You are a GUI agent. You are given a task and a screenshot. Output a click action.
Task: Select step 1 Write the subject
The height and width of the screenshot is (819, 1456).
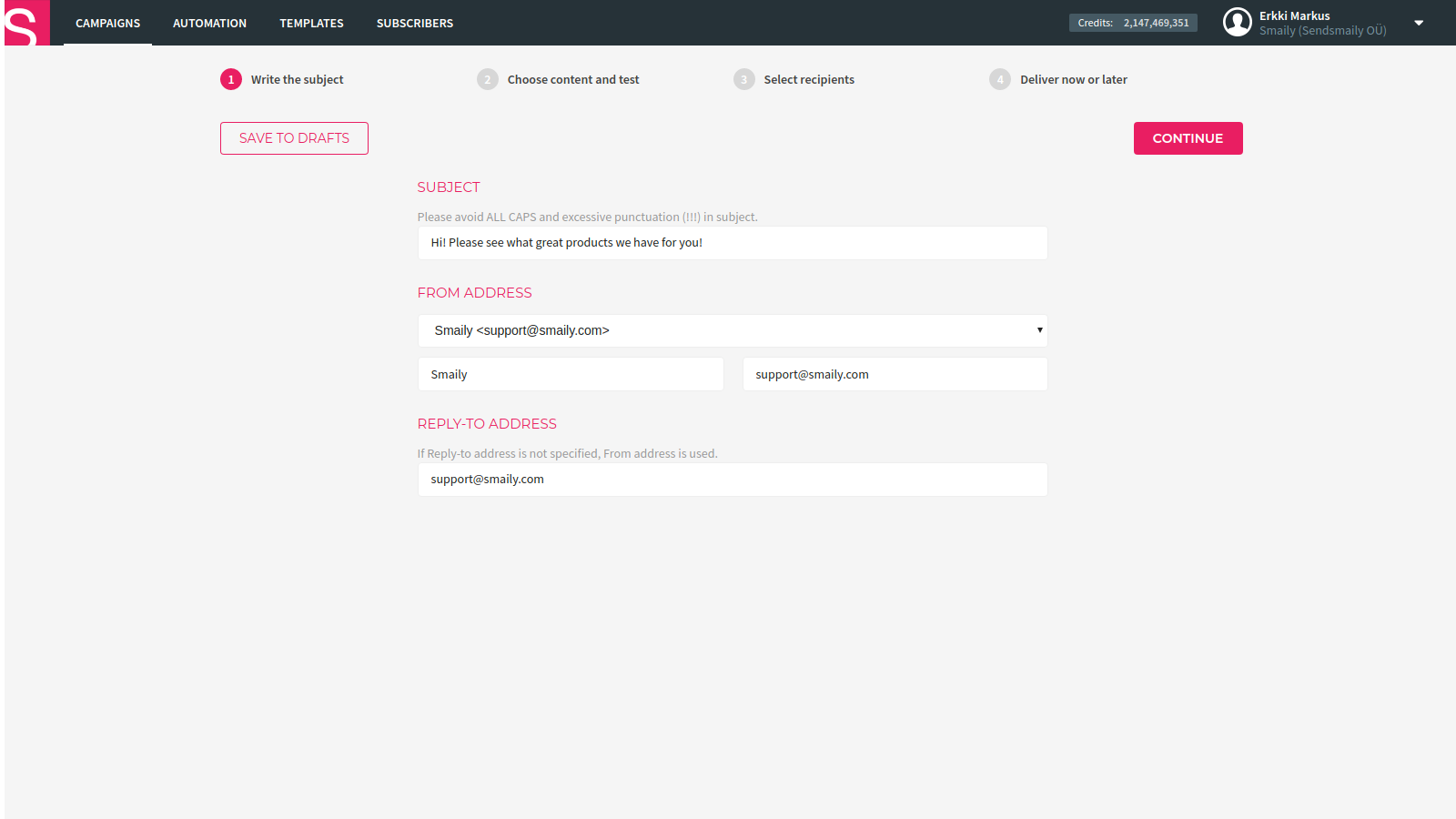click(x=282, y=79)
